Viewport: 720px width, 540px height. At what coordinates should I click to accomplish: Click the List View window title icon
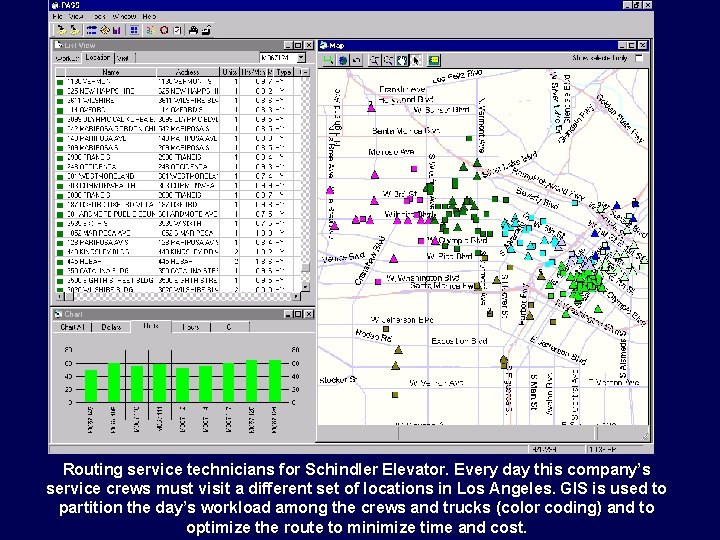point(59,45)
